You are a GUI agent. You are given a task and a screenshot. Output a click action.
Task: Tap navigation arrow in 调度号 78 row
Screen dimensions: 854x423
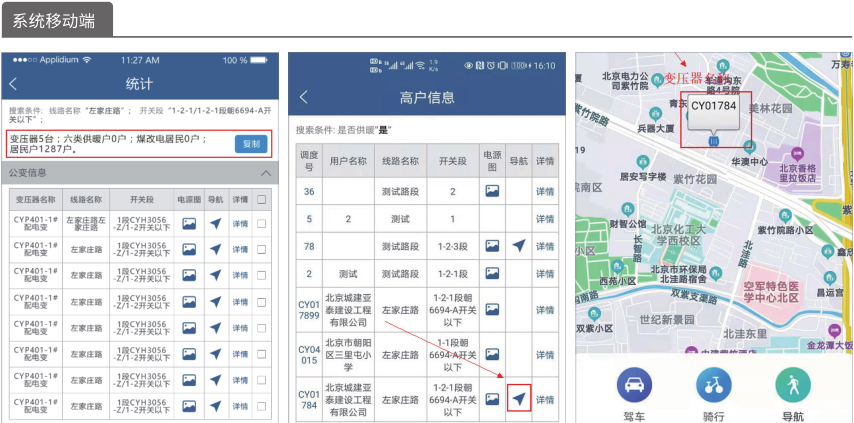tap(518, 246)
